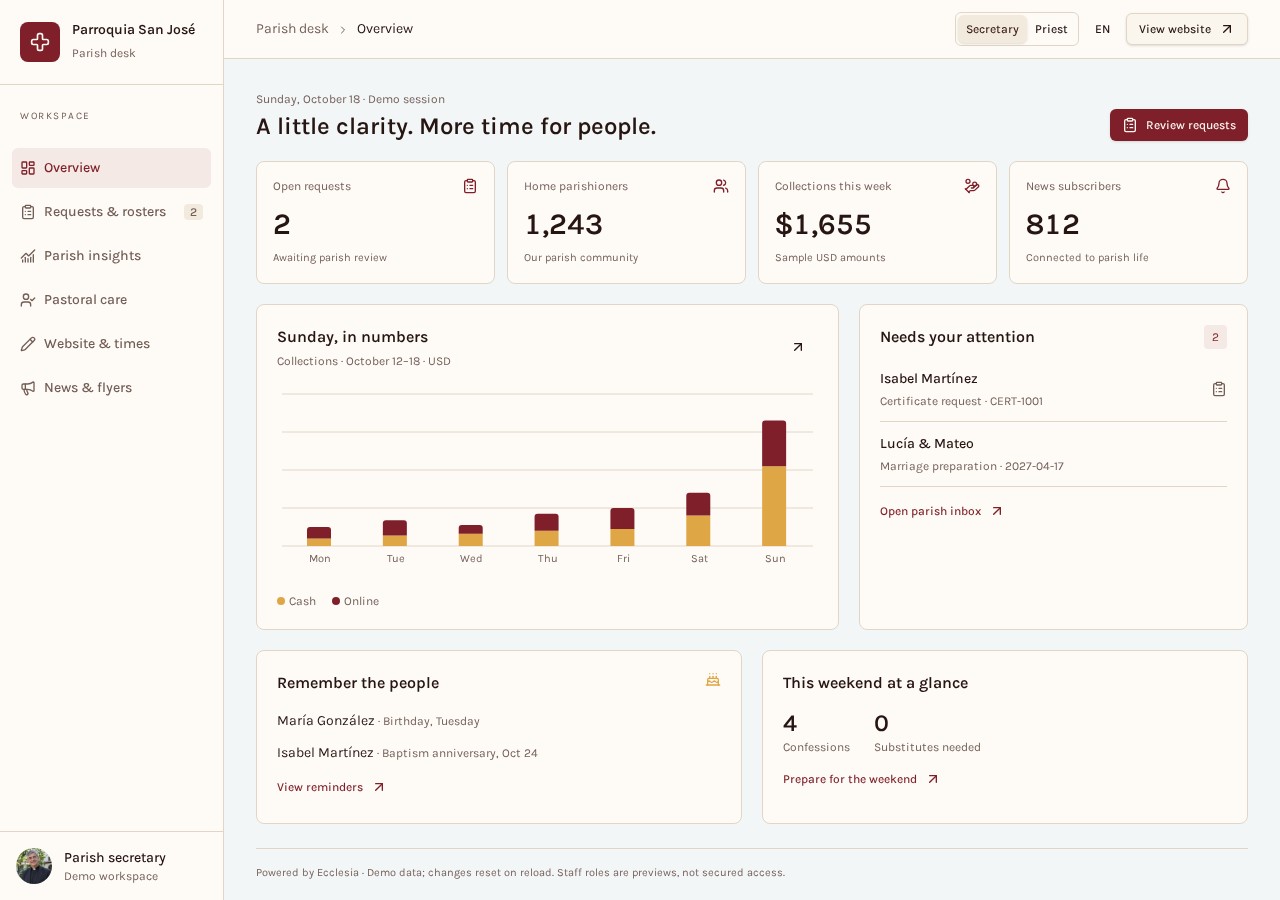Image resolution: width=1280 pixels, height=900 pixels.
Task: Click the Parish secretary avatar photo
Action: click(34, 866)
